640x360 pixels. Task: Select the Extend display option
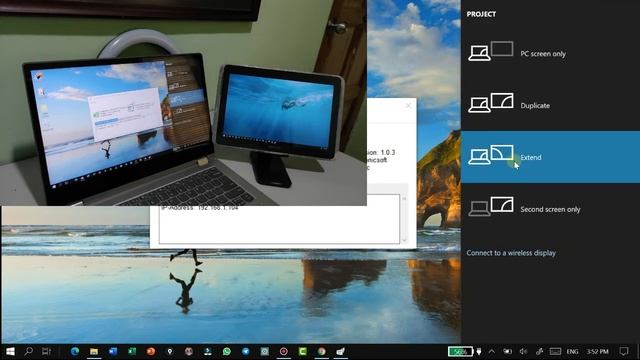click(x=550, y=157)
